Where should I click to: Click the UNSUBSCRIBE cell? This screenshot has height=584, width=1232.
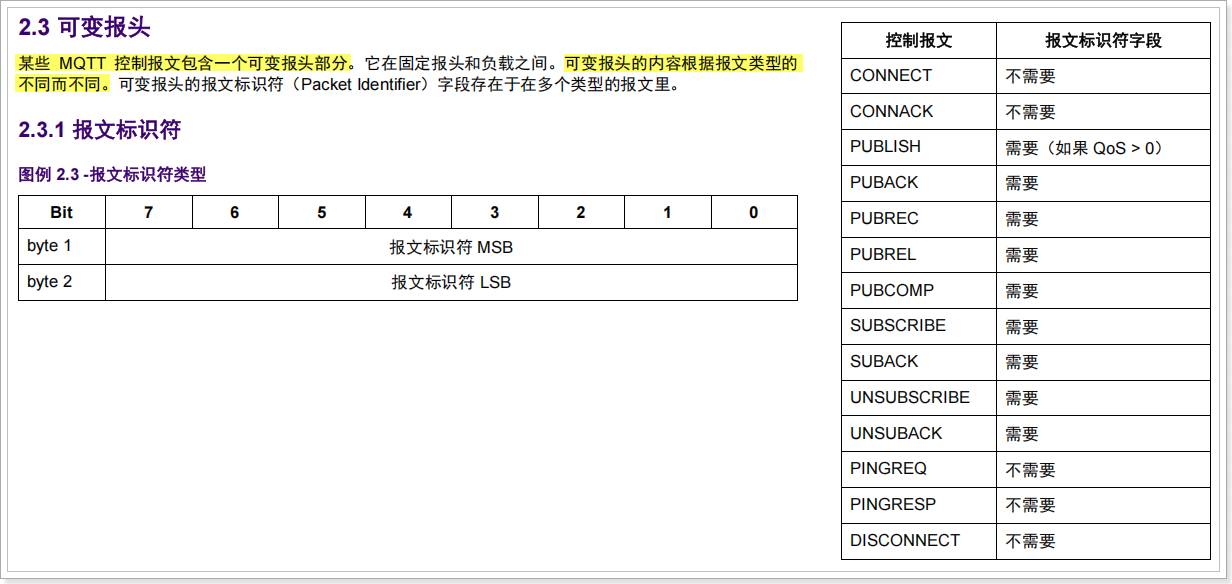pyautogui.click(x=919, y=398)
